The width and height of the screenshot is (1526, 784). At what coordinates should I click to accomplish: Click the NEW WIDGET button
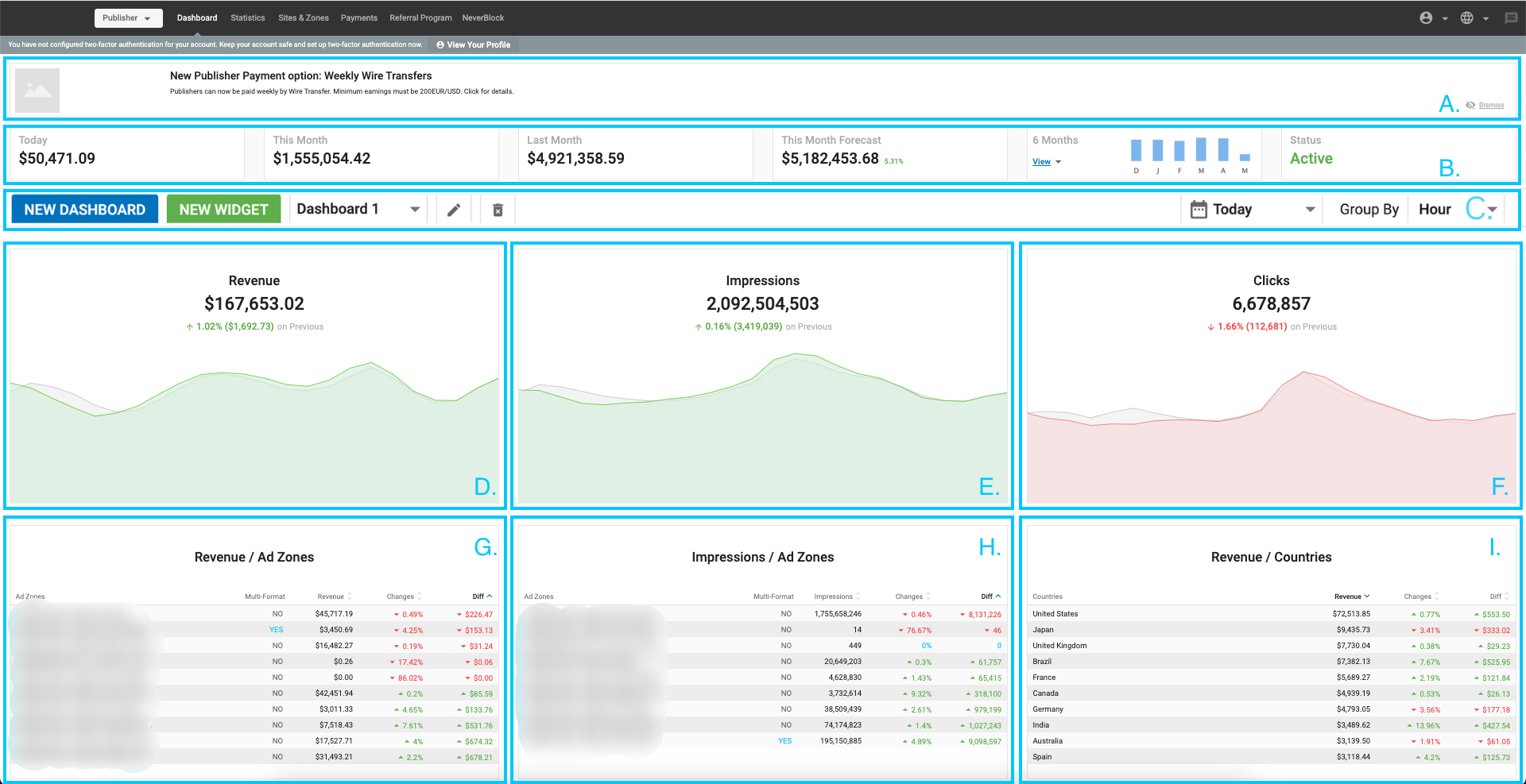point(223,209)
